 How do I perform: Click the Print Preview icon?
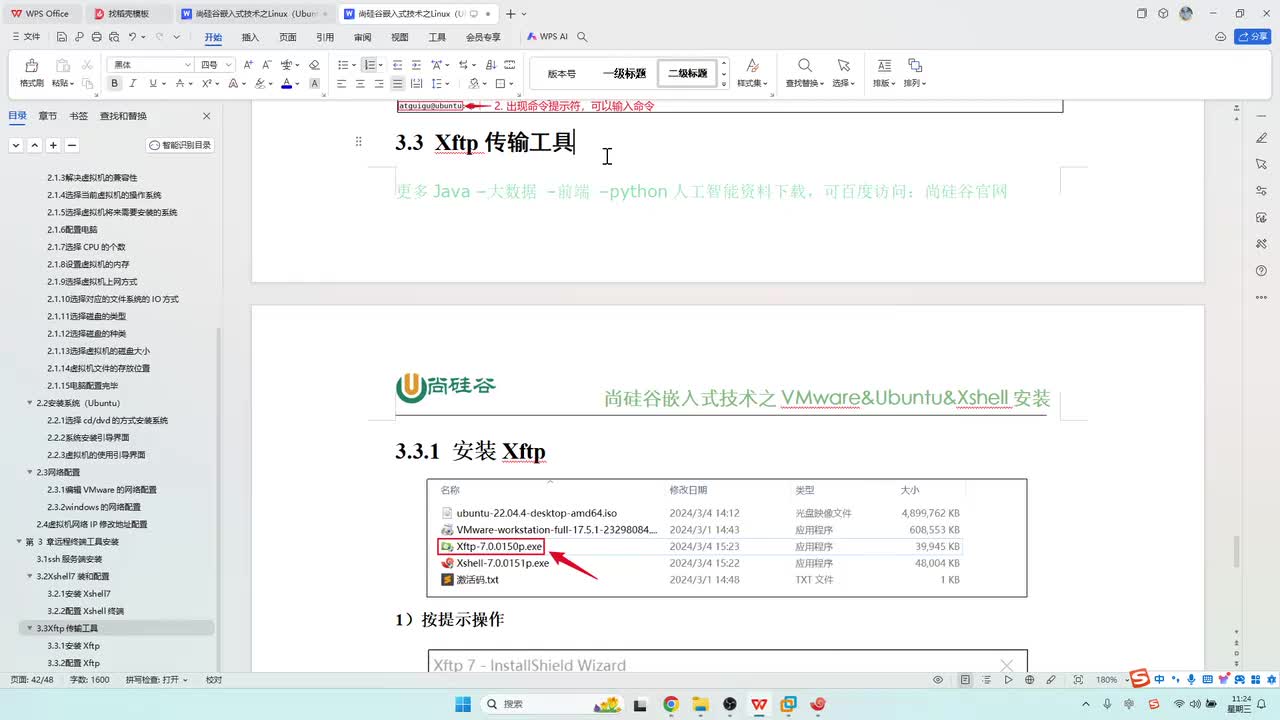coord(113,37)
